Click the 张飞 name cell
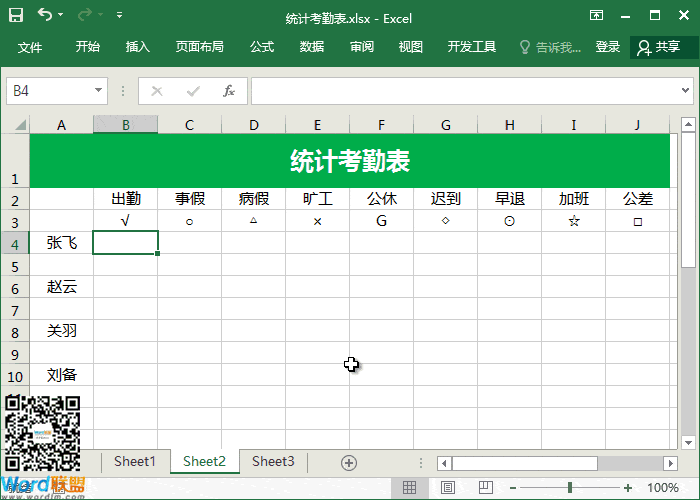Image resolution: width=700 pixels, height=500 pixels. (62, 243)
